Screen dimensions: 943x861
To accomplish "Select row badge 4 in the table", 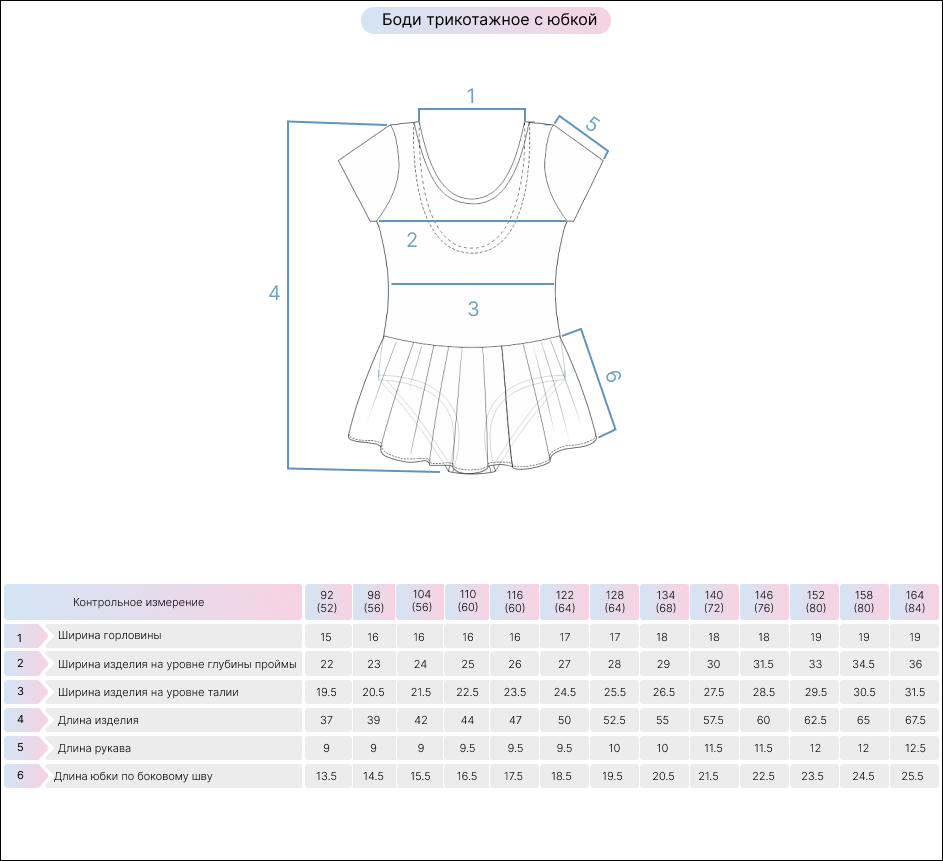I will 22,720.
